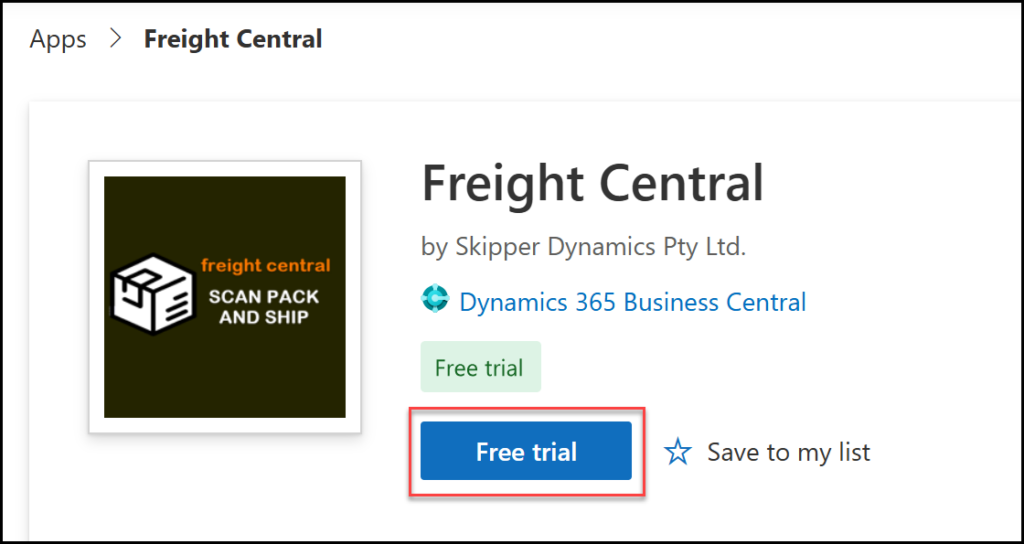This screenshot has width=1024, height=544.
Task: Click the breadcrumb chevron separator after Apps
Action: 115,40
